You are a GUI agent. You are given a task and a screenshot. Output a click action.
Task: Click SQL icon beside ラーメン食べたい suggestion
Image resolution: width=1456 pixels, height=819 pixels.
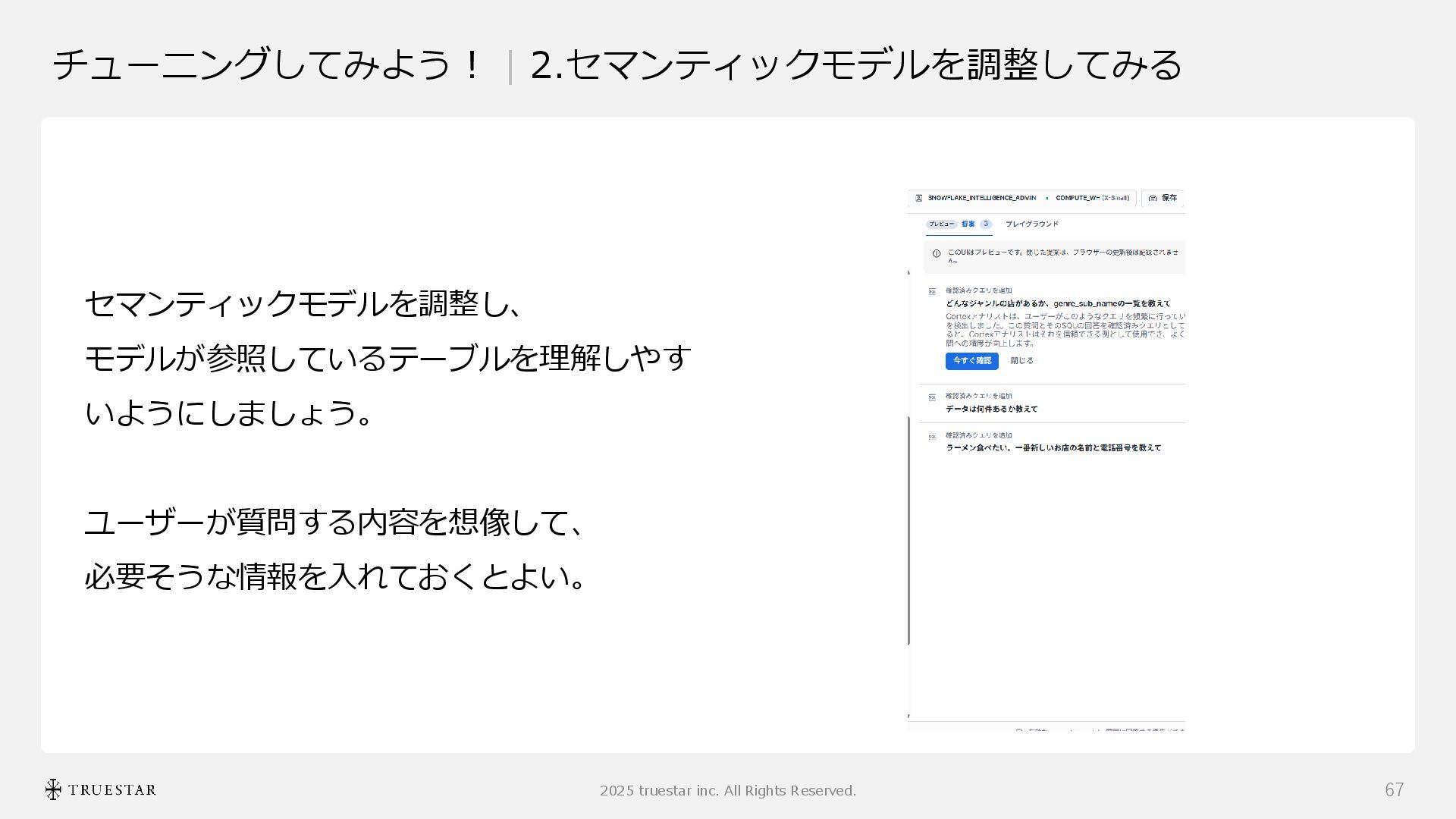[932, 436]
